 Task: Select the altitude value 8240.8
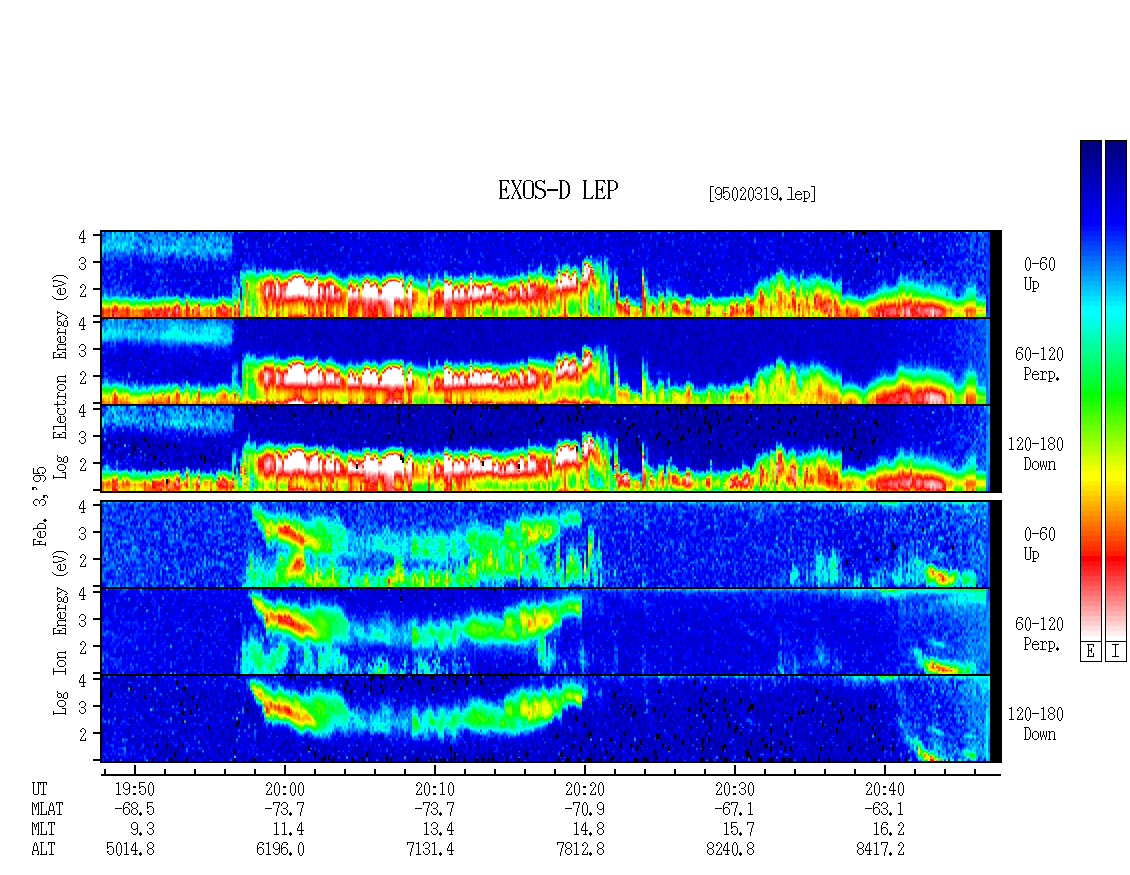click(x=730, y=850)
